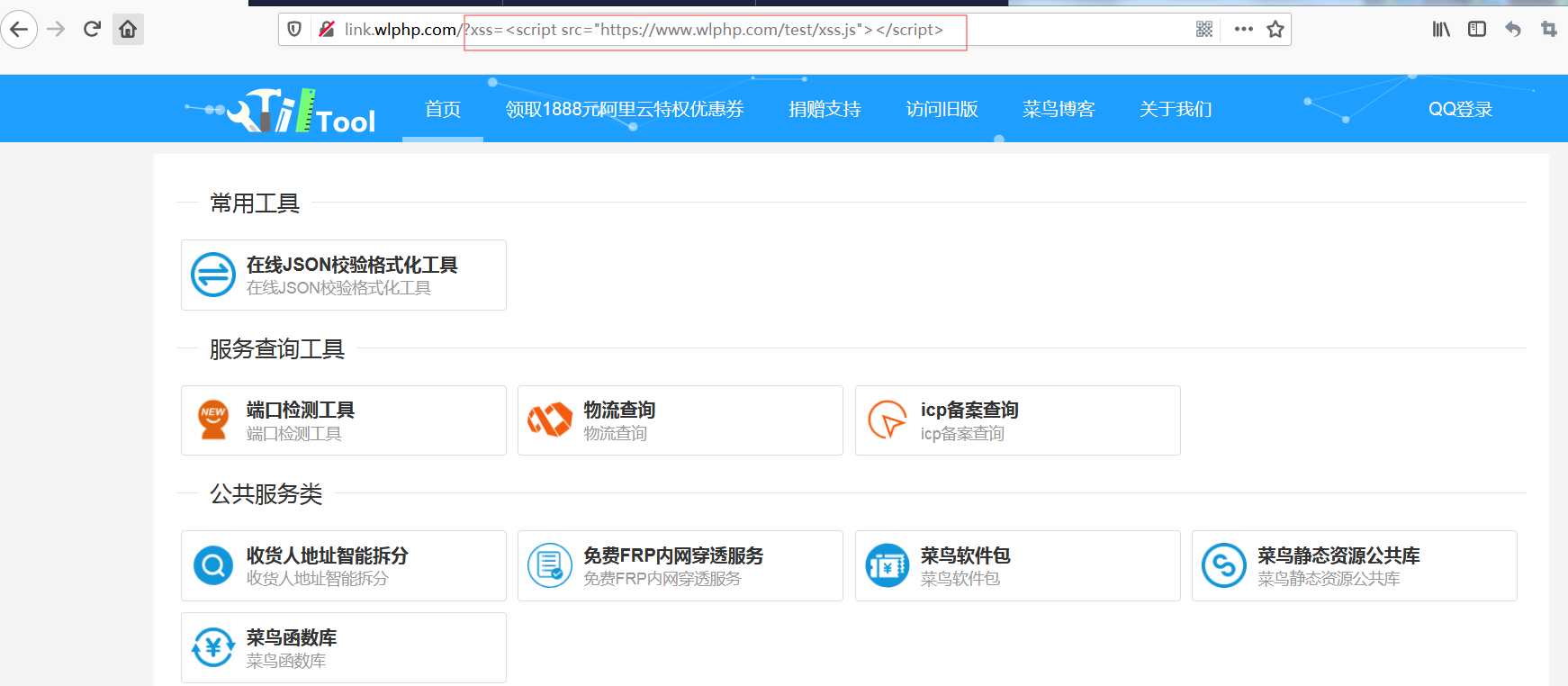Click the 菜鸟软件包 package icon
1568x686 pixels.
[888, 565]
